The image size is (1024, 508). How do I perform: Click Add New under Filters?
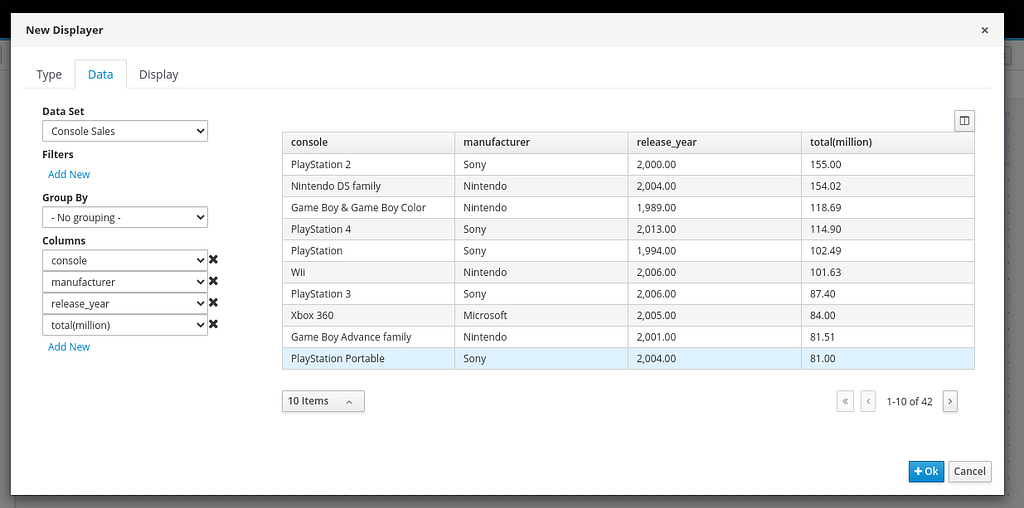coord(69,174)
